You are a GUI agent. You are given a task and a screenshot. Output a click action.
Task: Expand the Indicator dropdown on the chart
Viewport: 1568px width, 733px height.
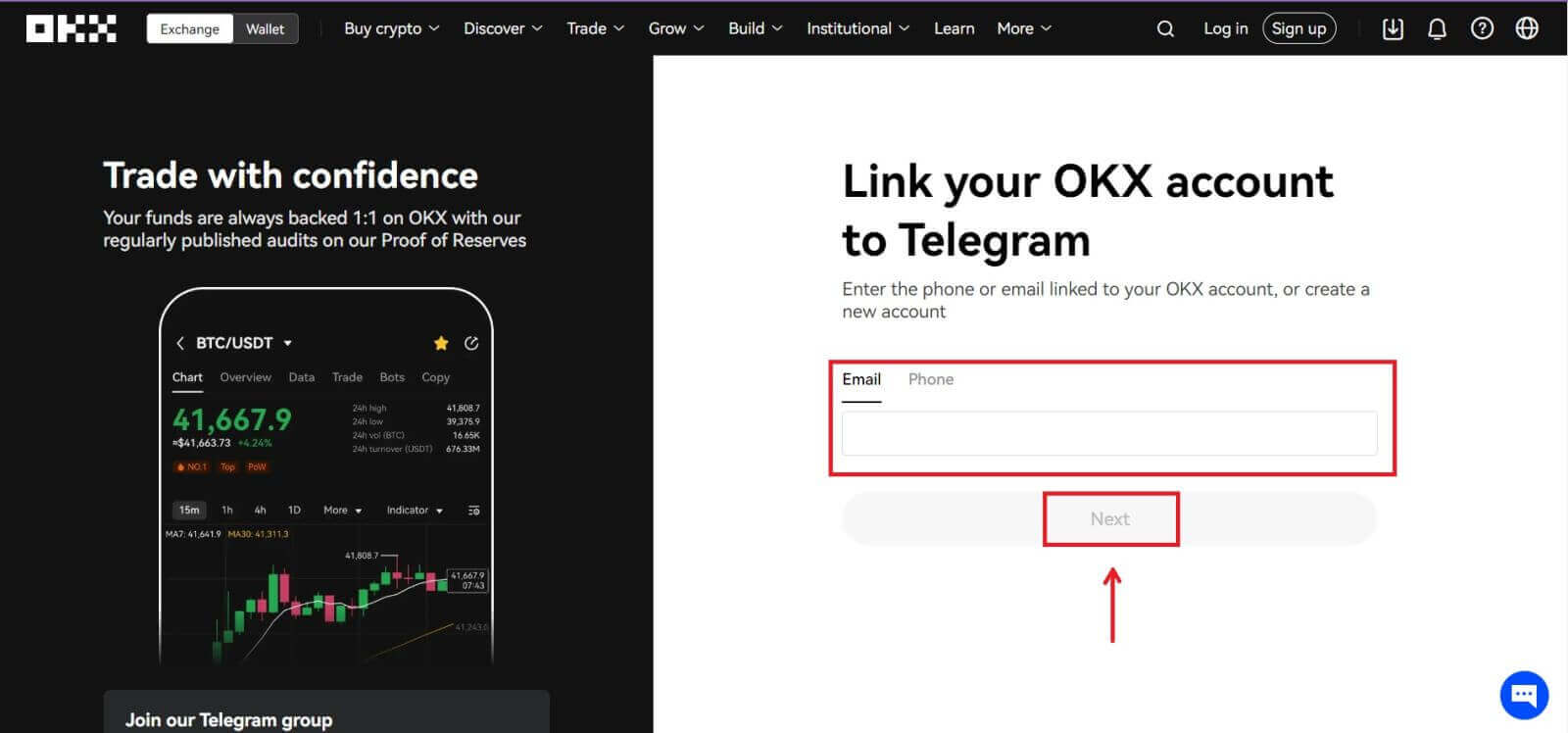[x=413, y=510]
